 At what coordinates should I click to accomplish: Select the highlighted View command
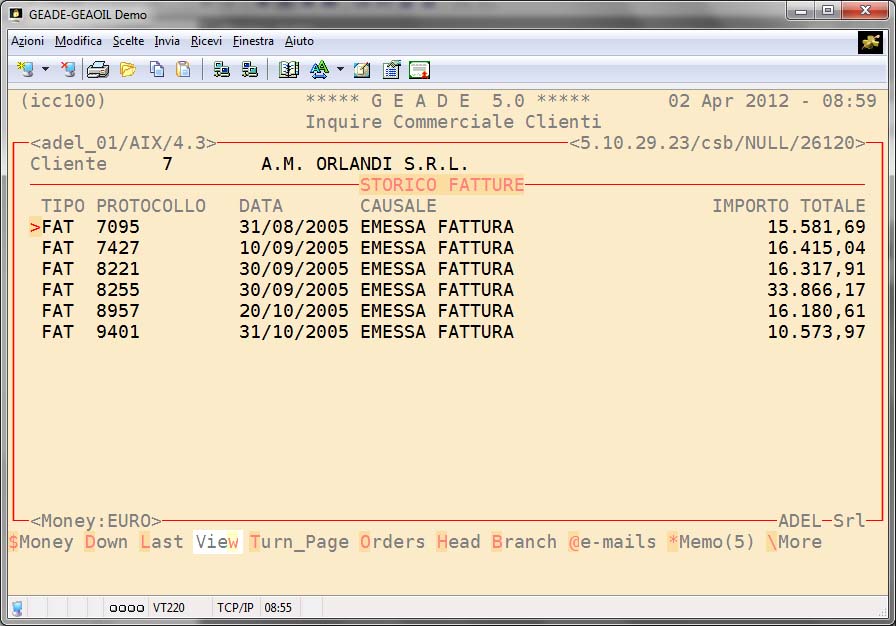[x=217, y=542]
